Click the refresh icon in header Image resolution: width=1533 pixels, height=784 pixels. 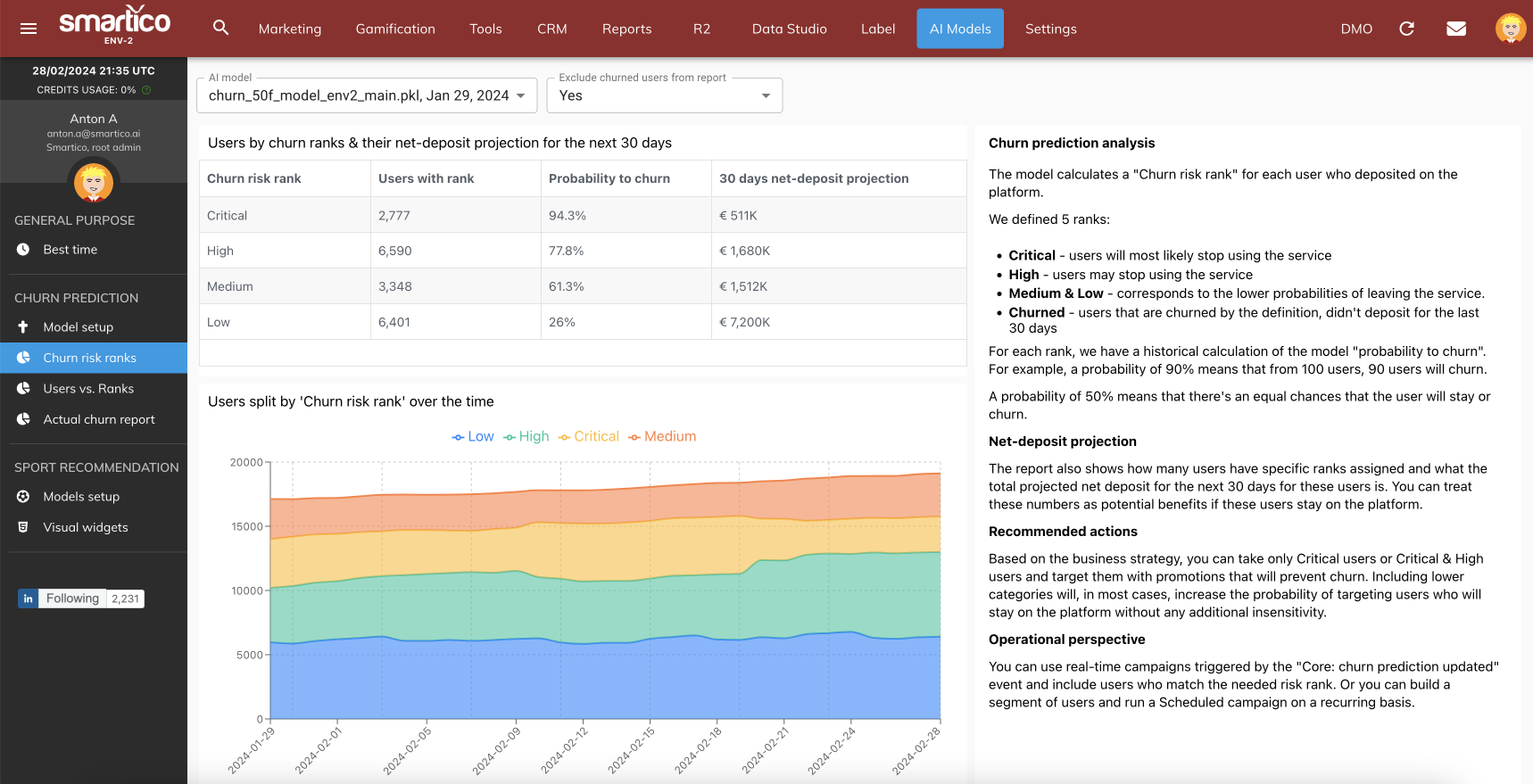(x=1406, y=29)
